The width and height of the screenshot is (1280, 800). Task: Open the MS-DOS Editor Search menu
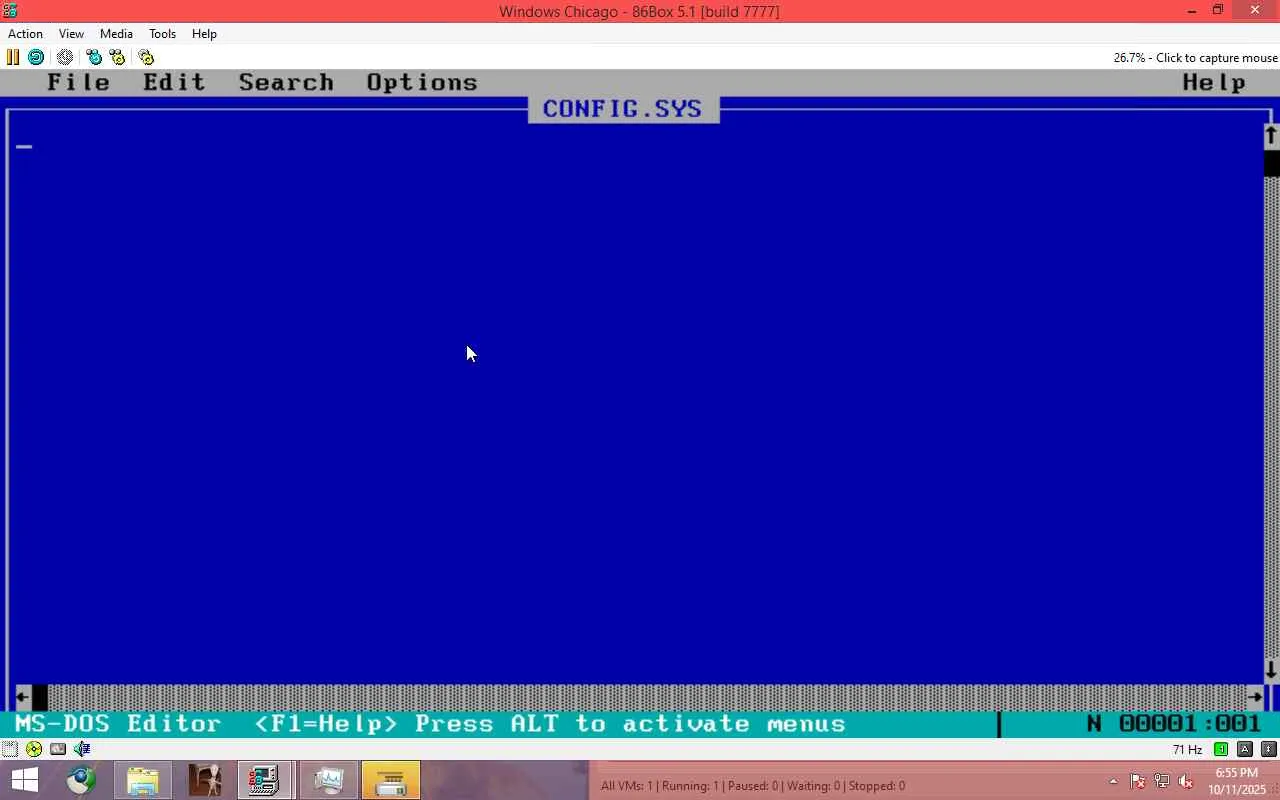click(286, 83)
